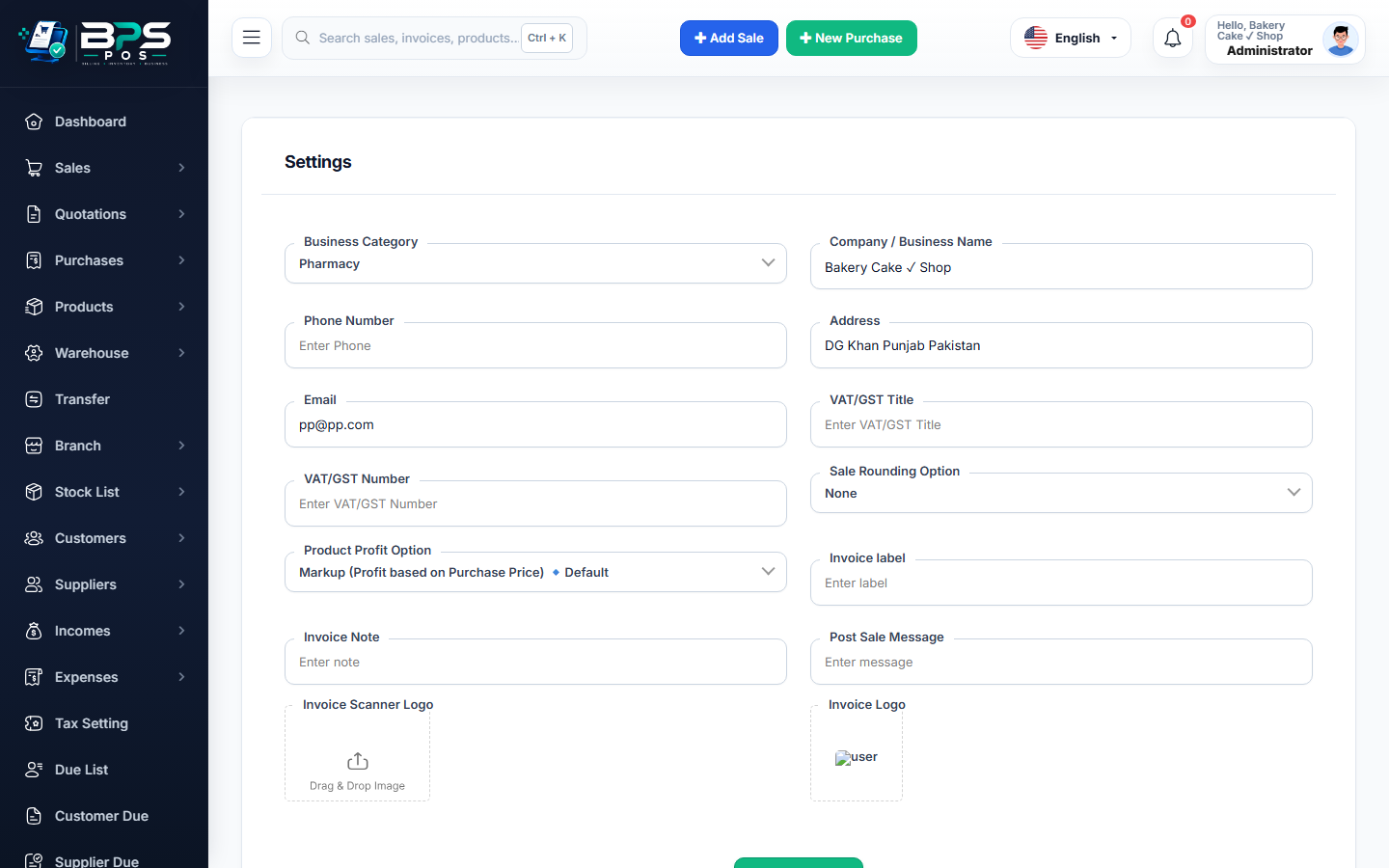
Task: Click the Customer Due document icon
Action: [34, 816]
